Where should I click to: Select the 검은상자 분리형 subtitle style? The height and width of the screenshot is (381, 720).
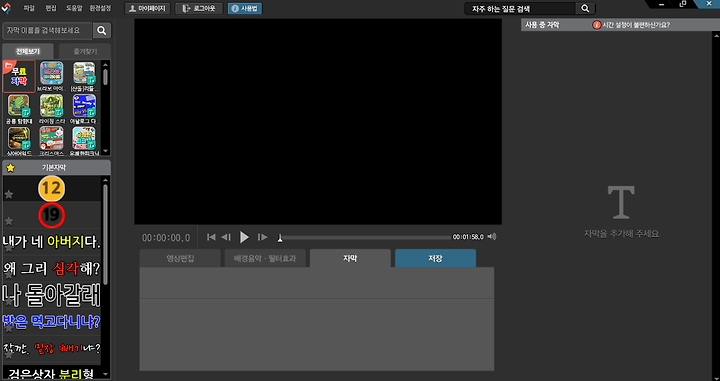tap(51, 373)
